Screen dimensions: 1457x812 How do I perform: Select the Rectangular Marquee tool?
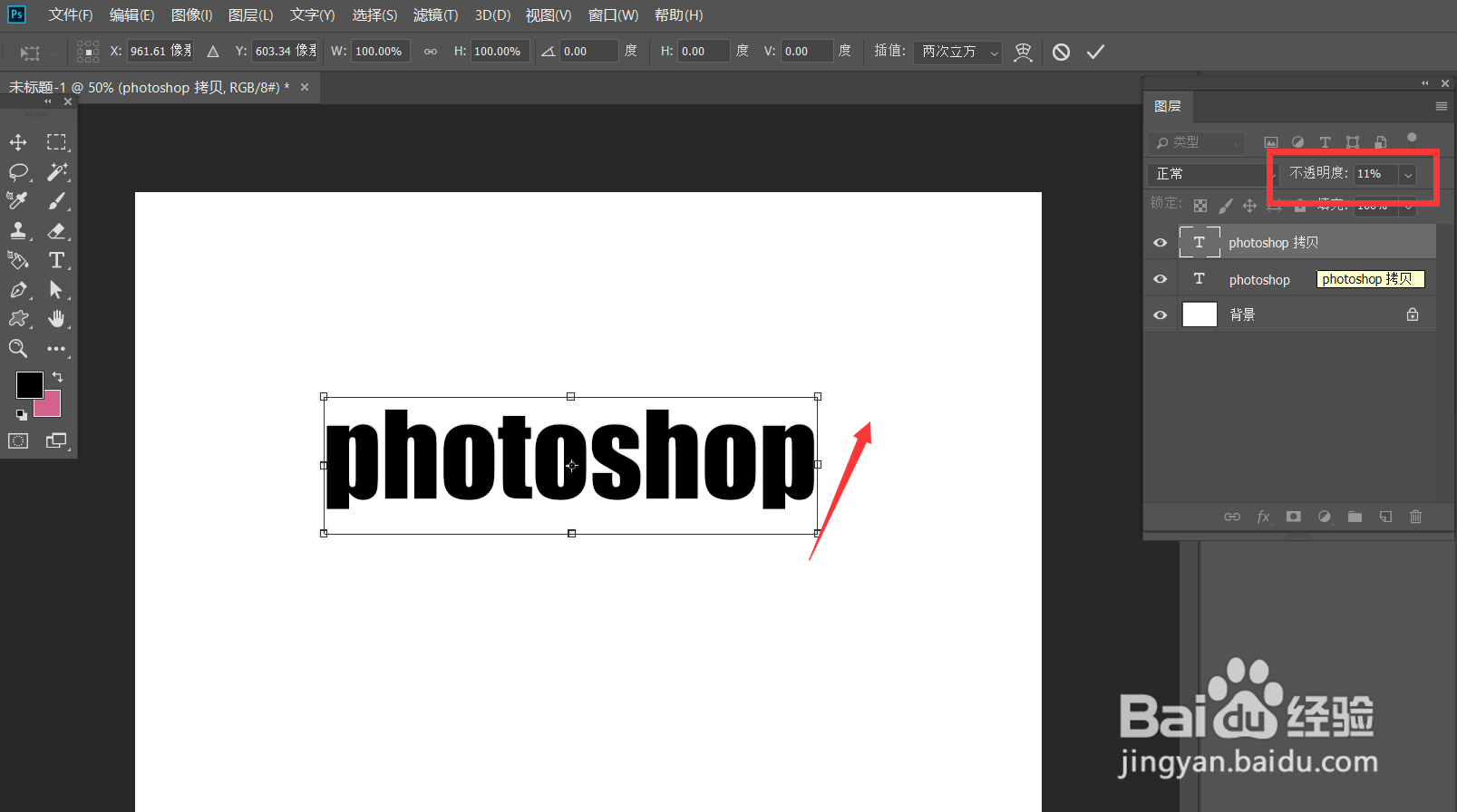click(57, 142)
